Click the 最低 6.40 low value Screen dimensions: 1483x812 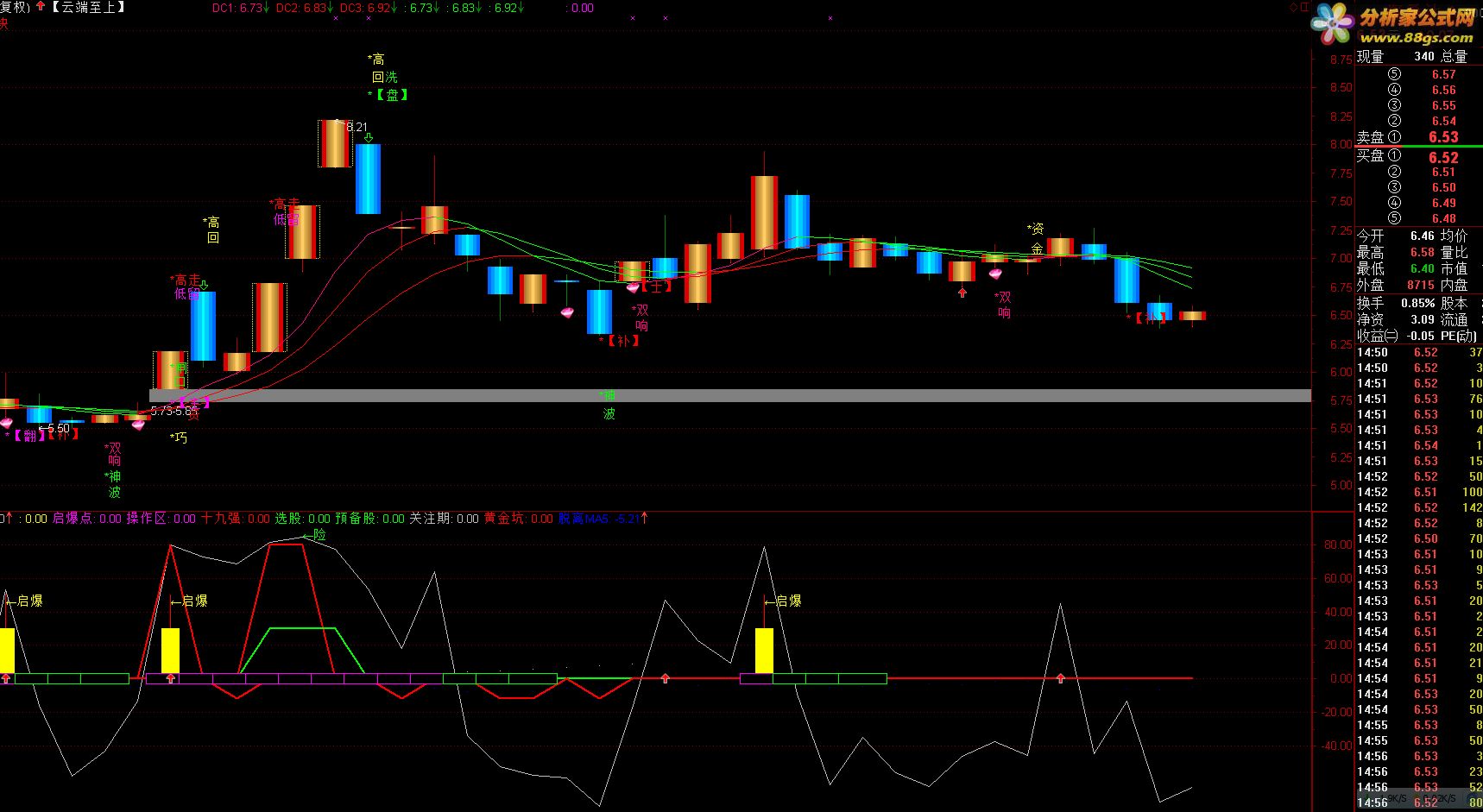point(1423,268)
